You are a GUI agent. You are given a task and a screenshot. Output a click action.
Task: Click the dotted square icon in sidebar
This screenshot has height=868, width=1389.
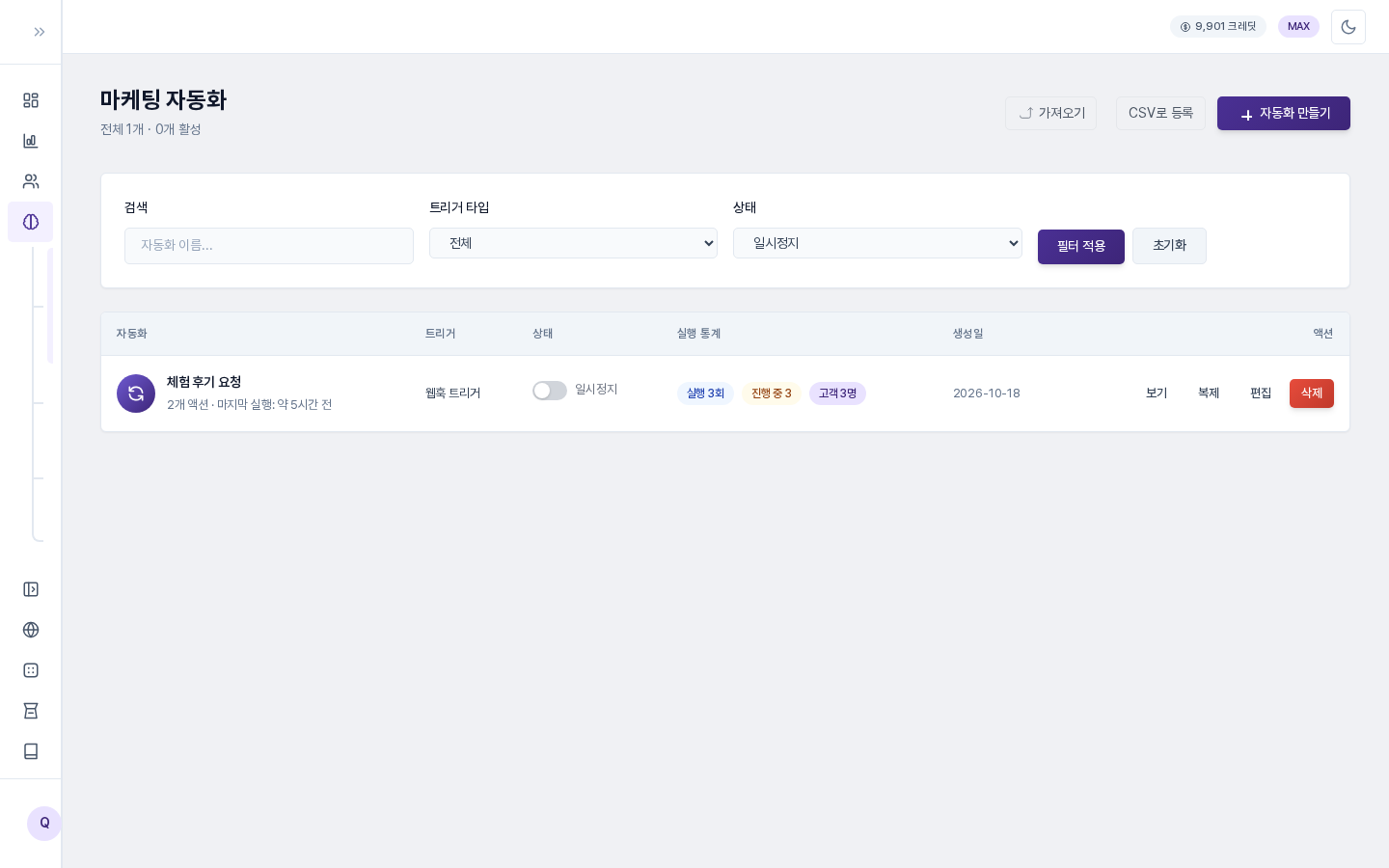pyautogui.click(x=31, y=670)
